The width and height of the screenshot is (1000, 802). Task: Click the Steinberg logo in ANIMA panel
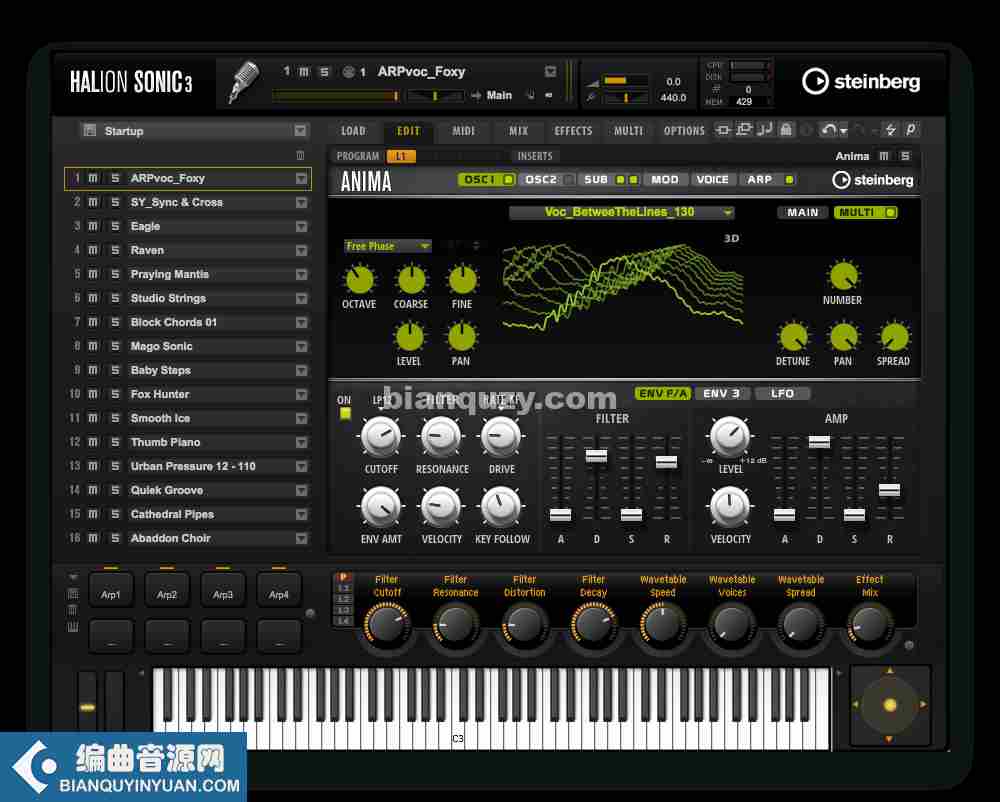(x=873, y=180)
